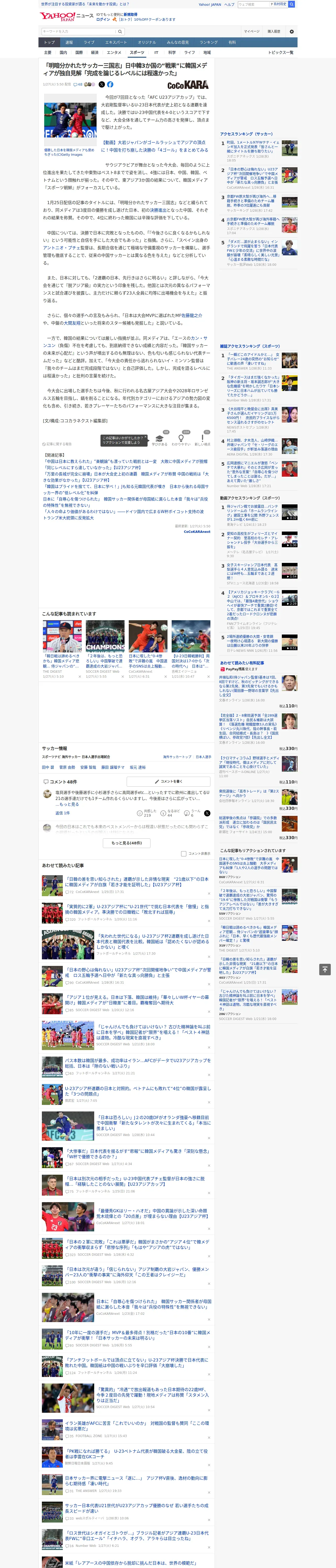Screen dimensions: 336x1568
Task: Open the みんなの意見 tab
Action: tap(177, 43)
